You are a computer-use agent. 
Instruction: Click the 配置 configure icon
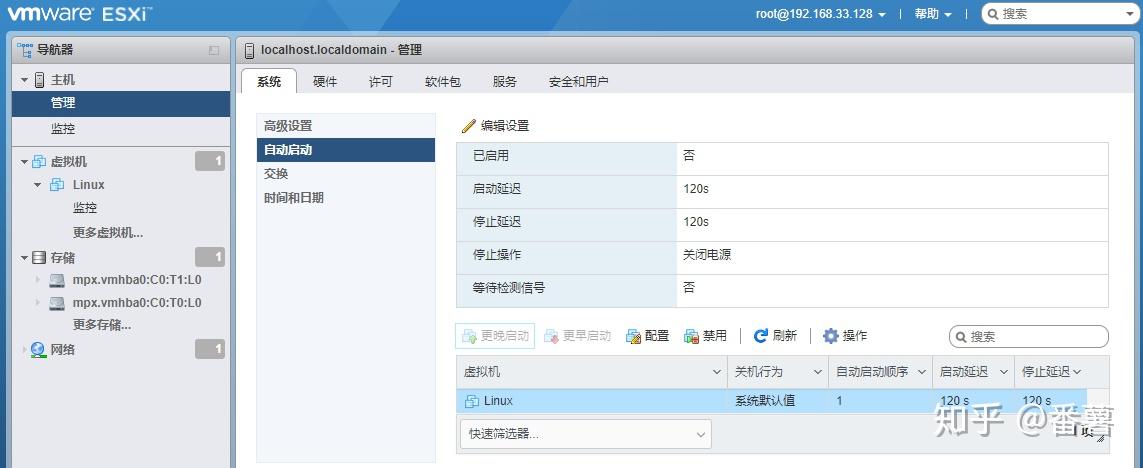[x=633, y=336]
